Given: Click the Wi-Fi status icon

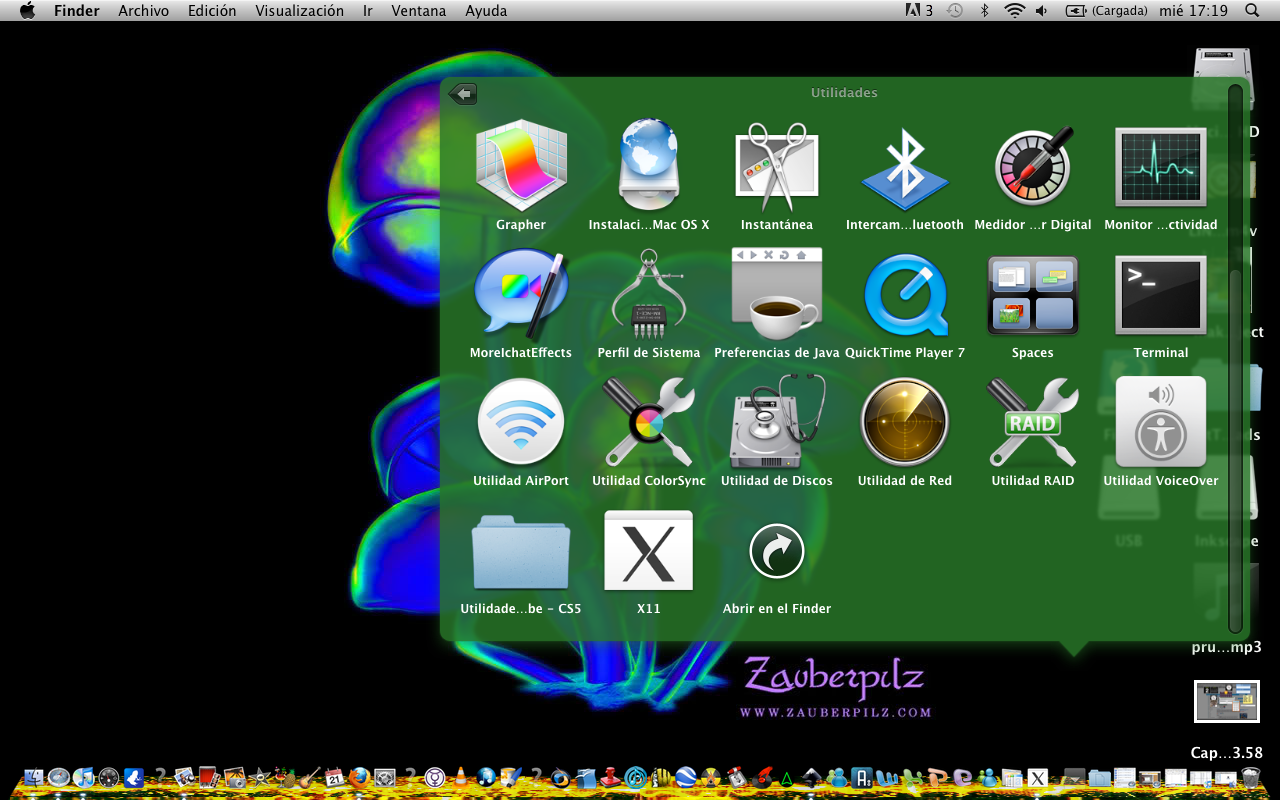Looking at the screenshot, I should click(x=1015, y=11).
